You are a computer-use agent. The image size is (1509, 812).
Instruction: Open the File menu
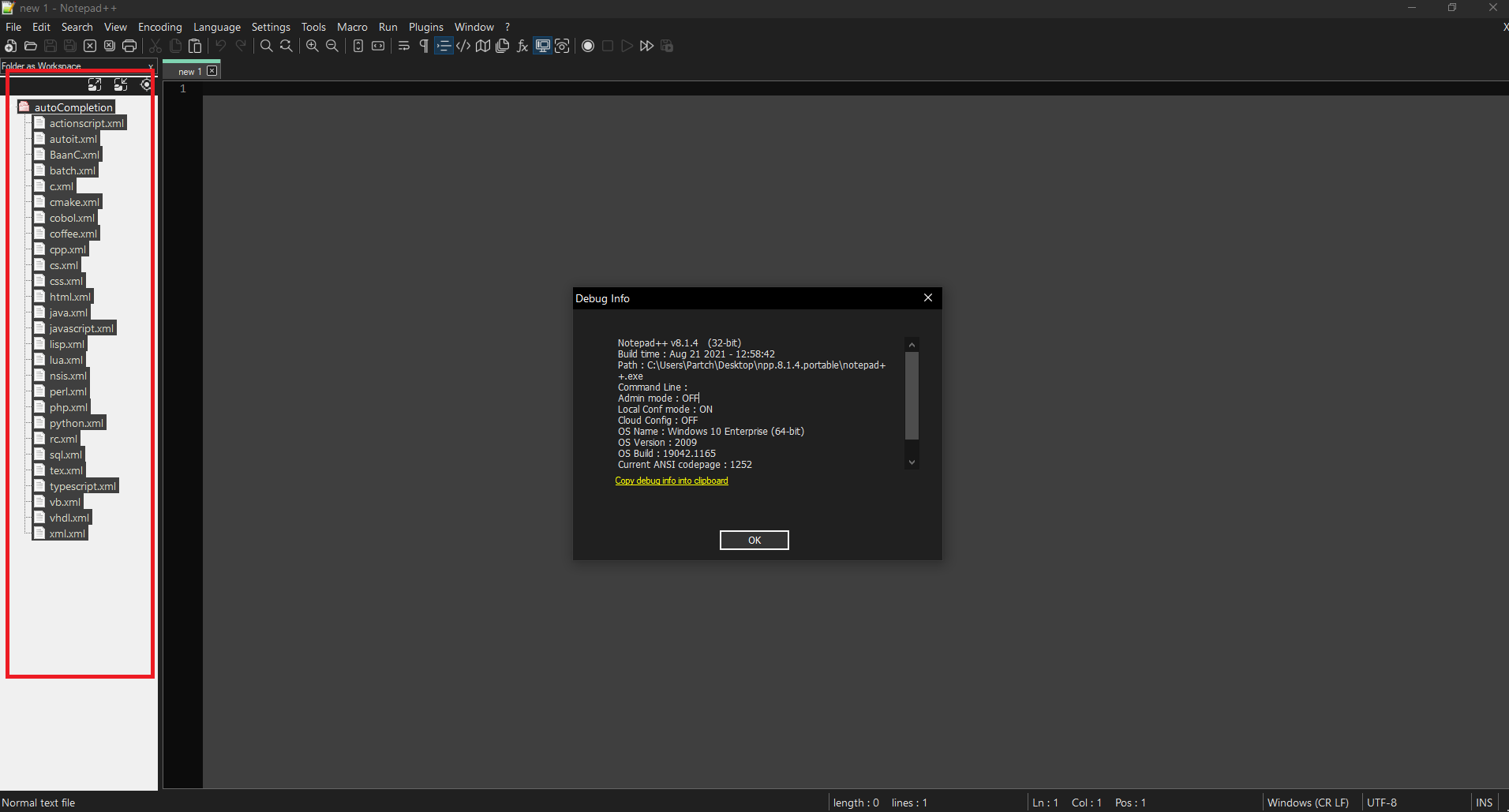pos(13,27)
